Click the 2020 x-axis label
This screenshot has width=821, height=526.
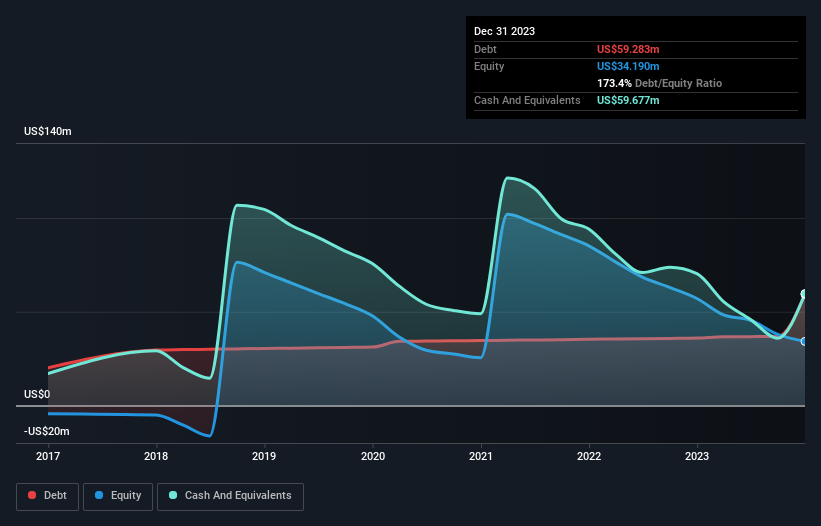373,456
